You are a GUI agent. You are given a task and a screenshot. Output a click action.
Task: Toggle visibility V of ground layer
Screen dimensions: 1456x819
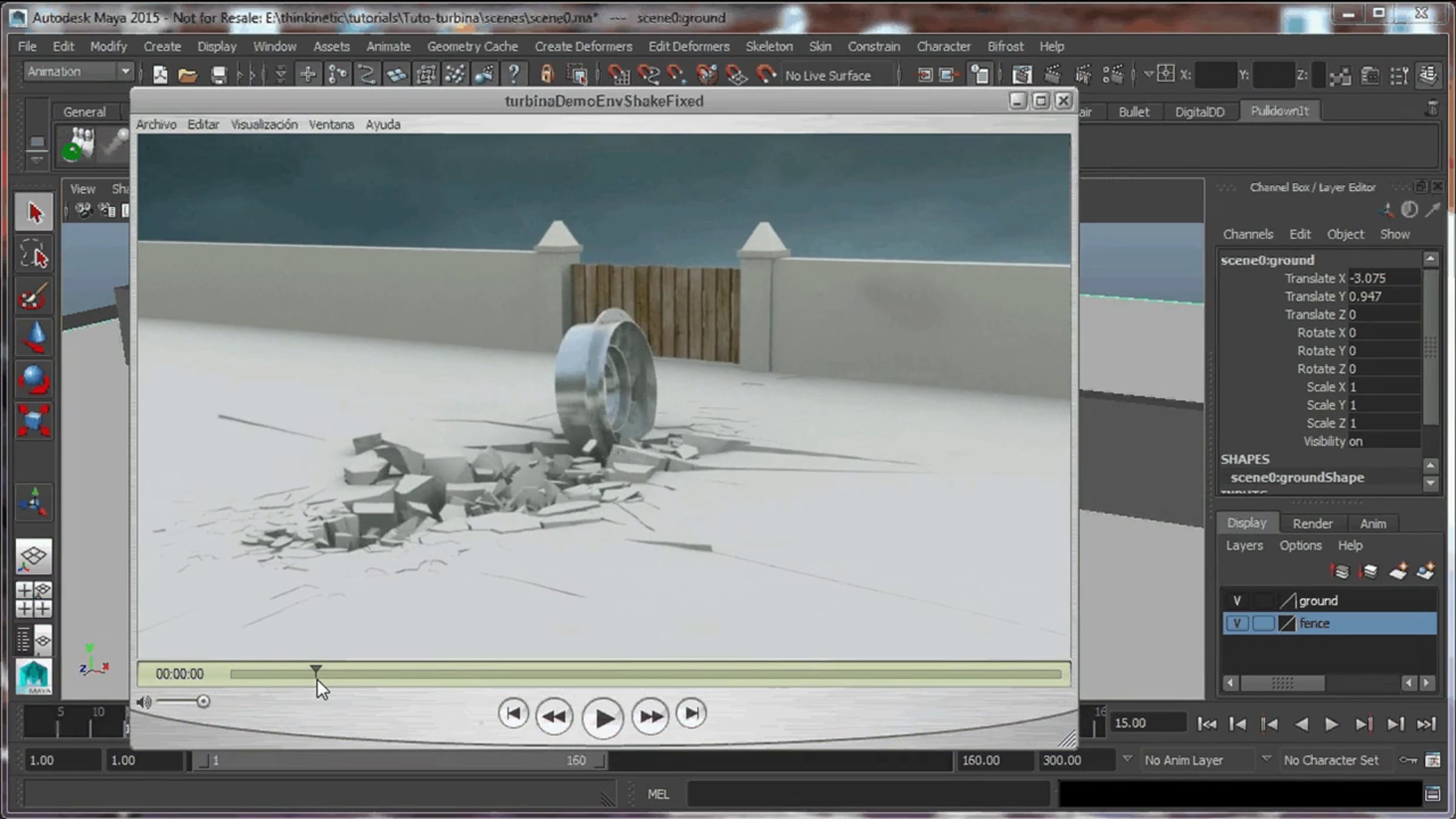pos(1237,601)
